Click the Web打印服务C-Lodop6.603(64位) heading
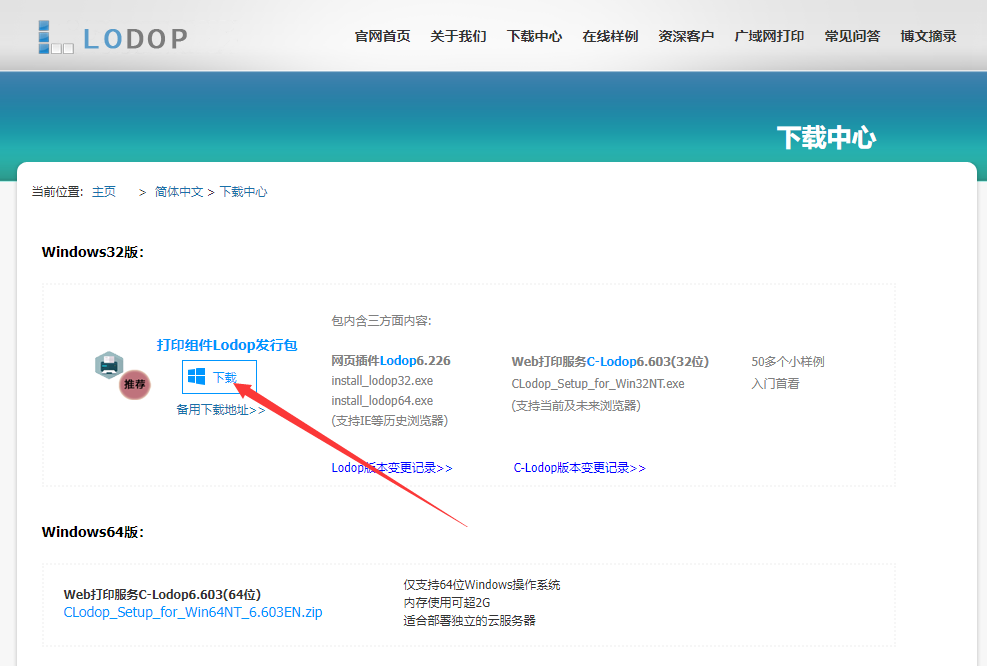 tap(162, 594)
